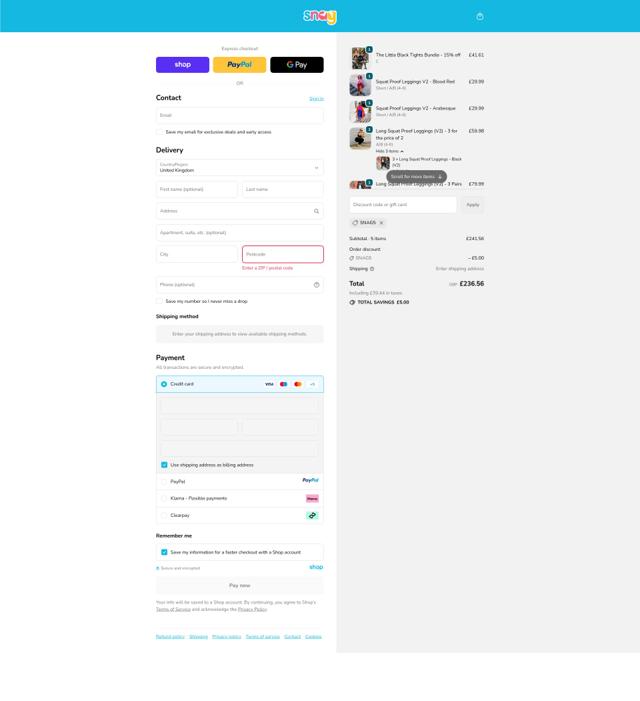Click the Sign in link

pos(316,99)
